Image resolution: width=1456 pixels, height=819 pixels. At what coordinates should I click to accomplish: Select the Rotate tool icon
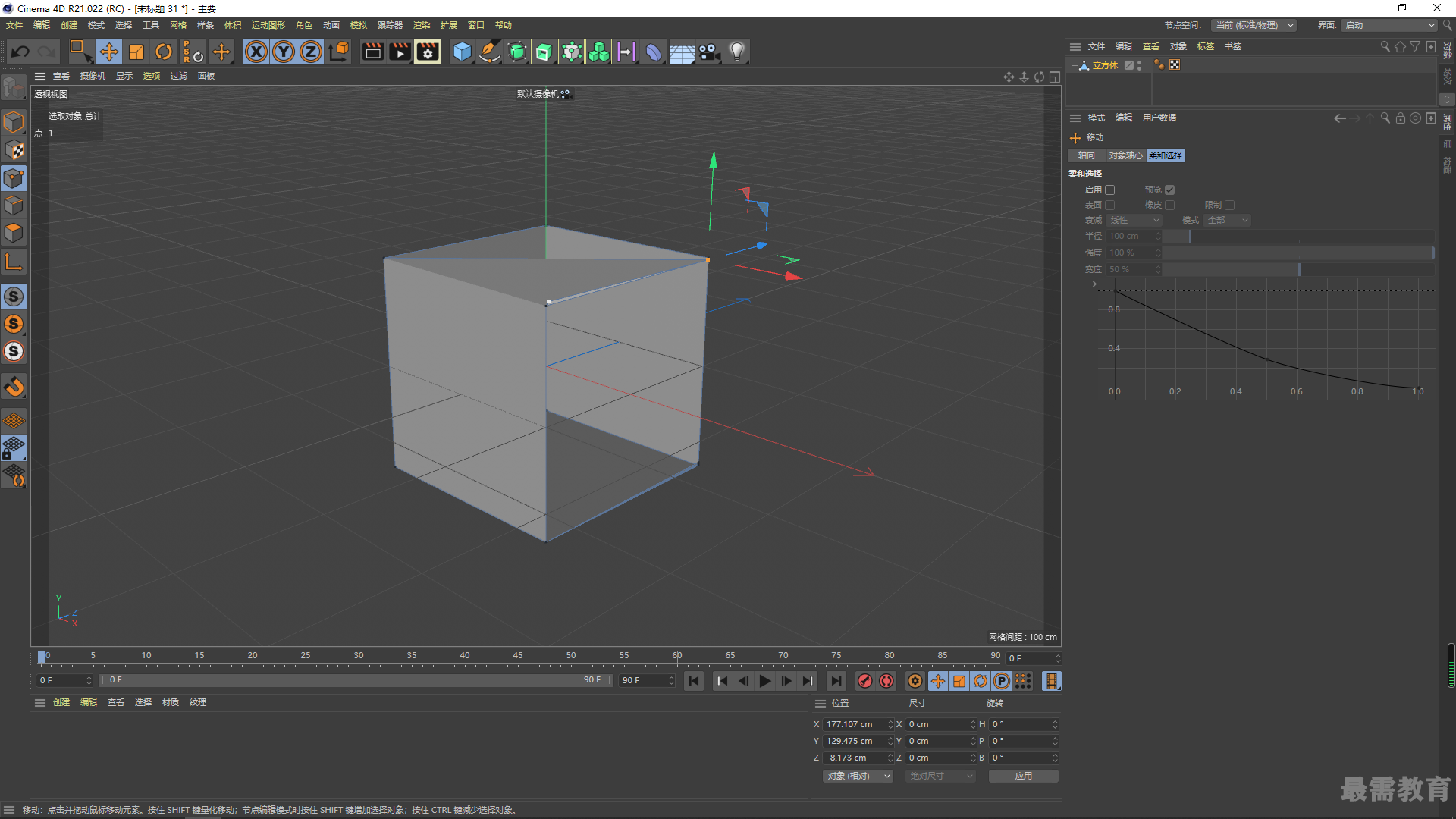pyautogui.click(x=164, y=52)
